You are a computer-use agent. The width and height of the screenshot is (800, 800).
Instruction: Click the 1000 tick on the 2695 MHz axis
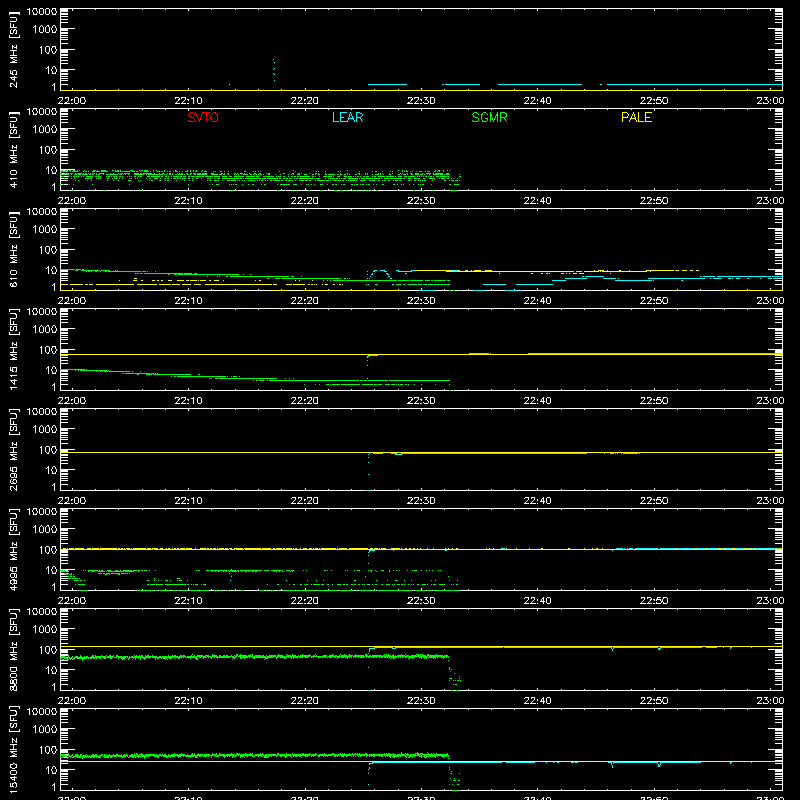tap(45, 430)
